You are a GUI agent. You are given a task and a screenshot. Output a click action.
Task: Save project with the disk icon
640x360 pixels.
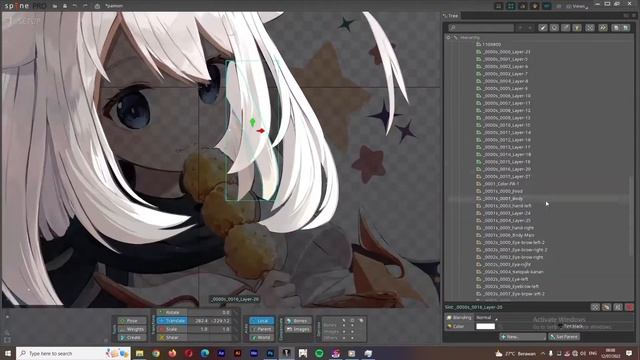pos(65,6)
